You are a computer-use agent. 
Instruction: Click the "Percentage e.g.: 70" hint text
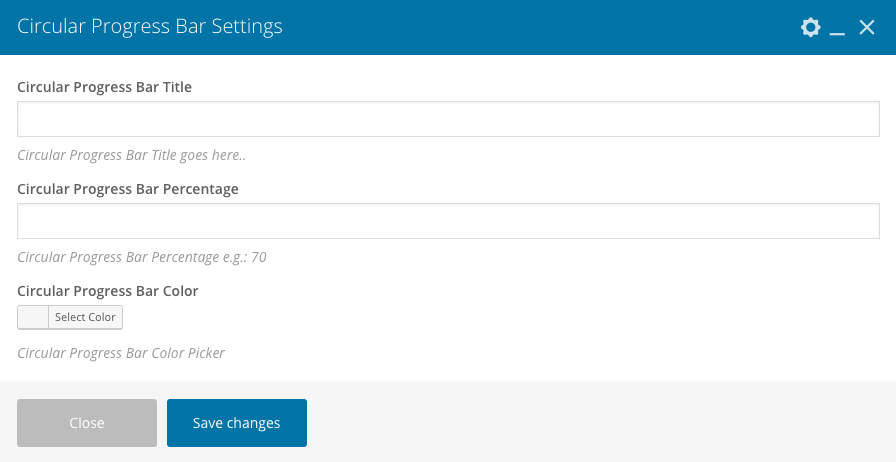coord(142,257)
